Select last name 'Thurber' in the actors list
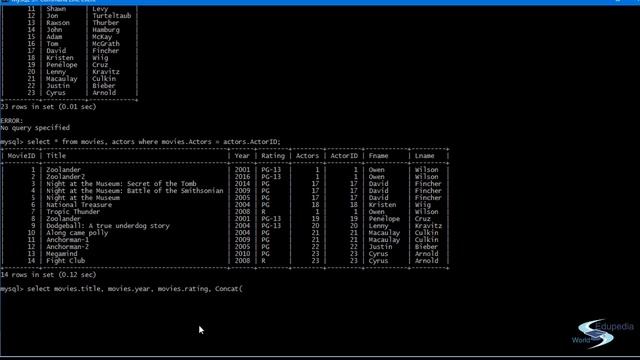The image size is (640, 360). coord(106,23)
